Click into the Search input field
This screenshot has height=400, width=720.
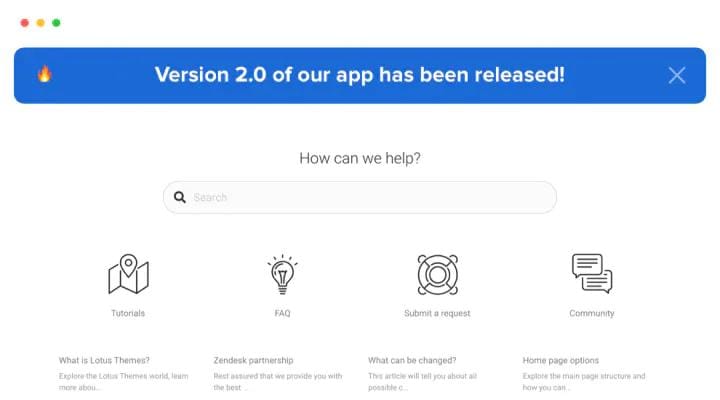tap(360, 197)
